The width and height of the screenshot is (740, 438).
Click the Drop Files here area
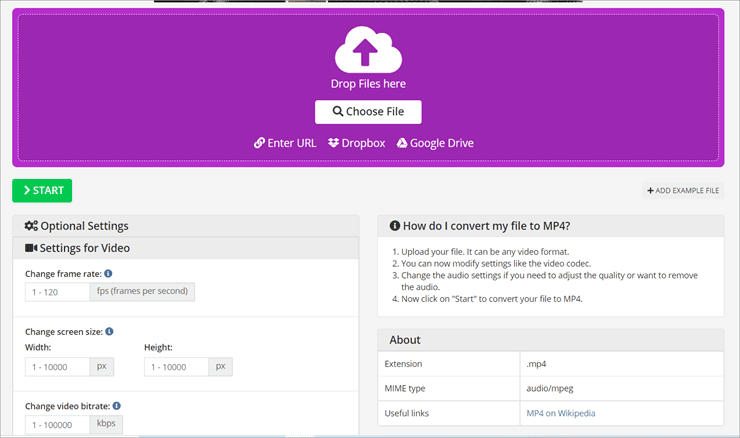[368, 84]
